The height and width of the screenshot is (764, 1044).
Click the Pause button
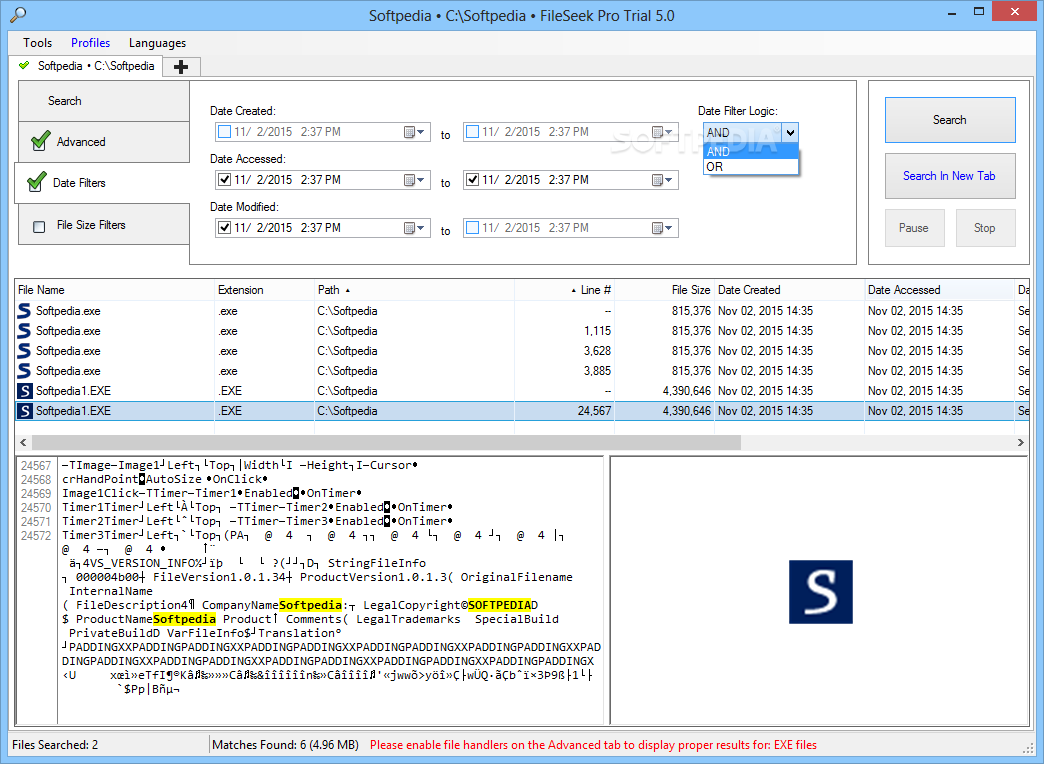click(914, 228)
